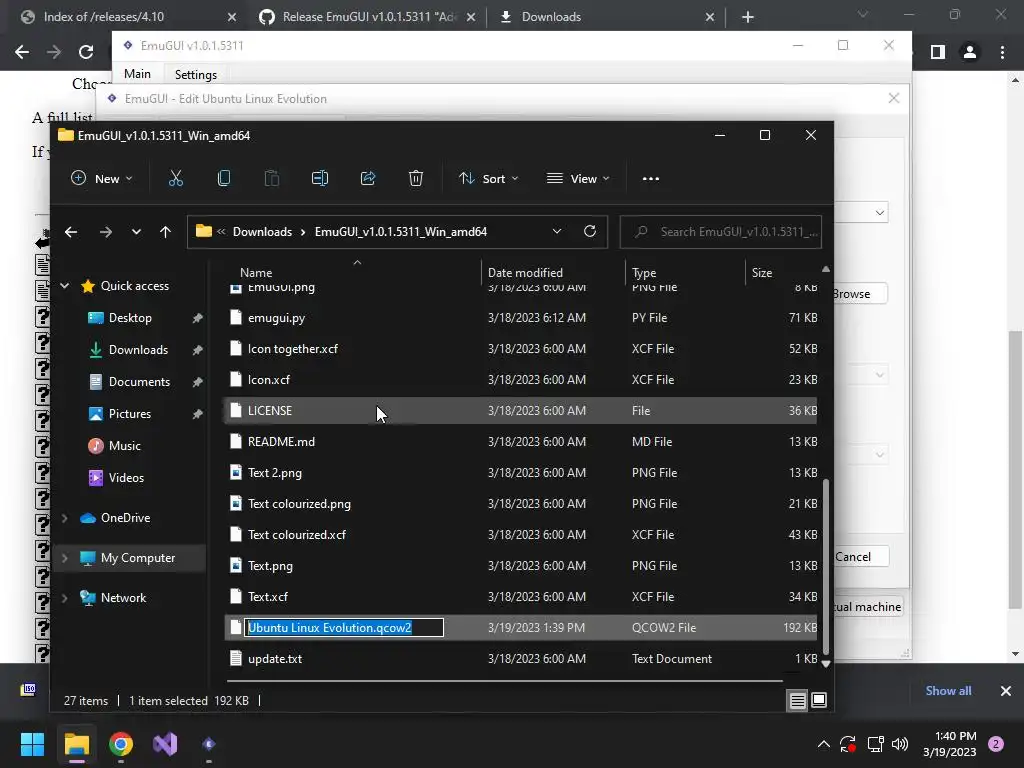Select the LICENSE file row
This screenshot has width=1024, height=768.
(x=520, y=411)
